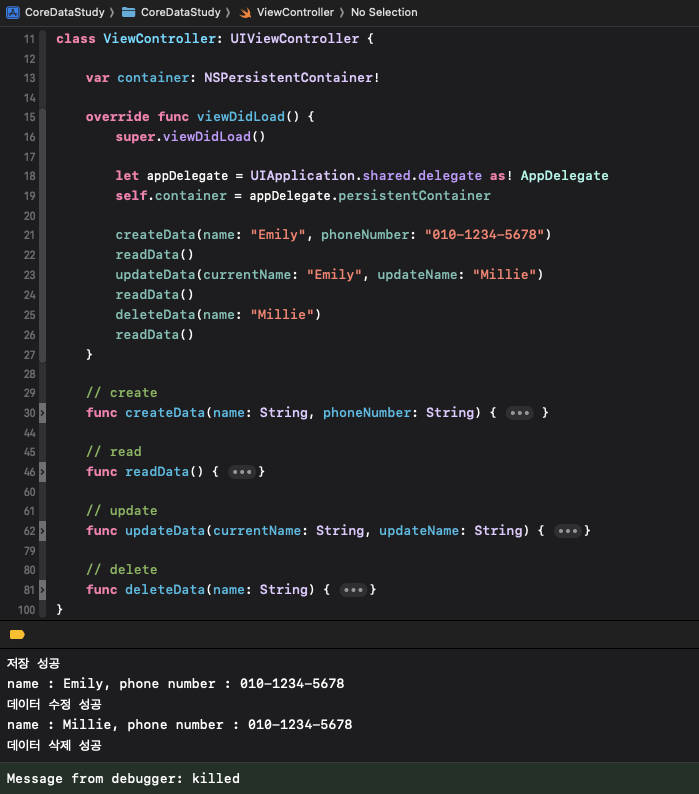Click the viewDidLoad override function name
699x794 pixels.
241,117
